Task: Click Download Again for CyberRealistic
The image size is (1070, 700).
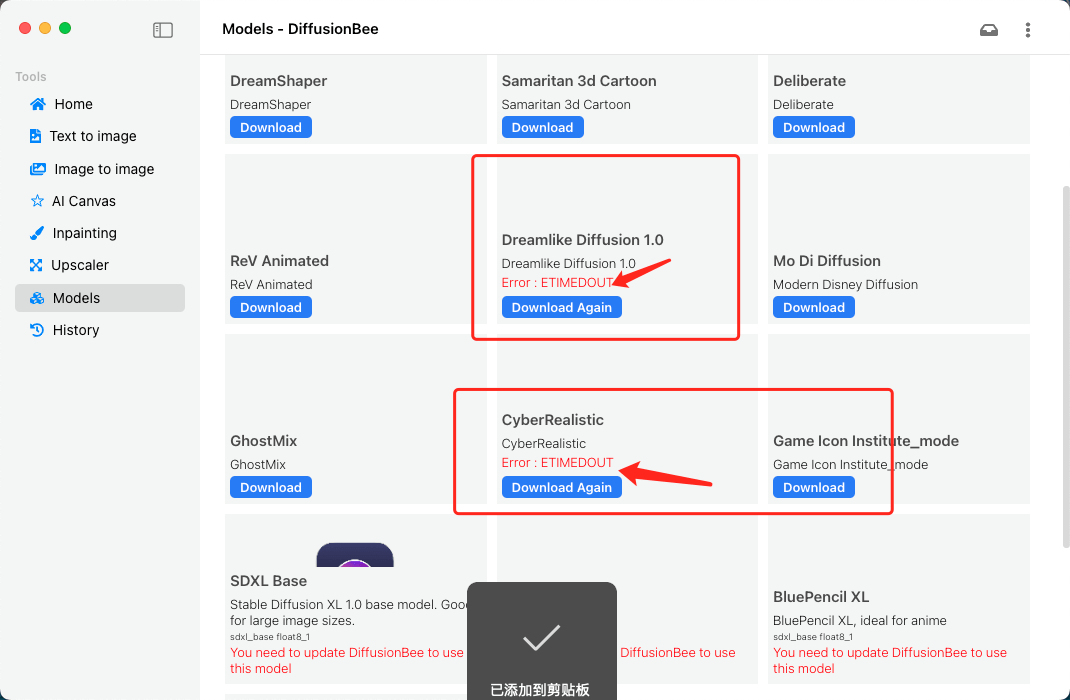Action: pos(561,487)
